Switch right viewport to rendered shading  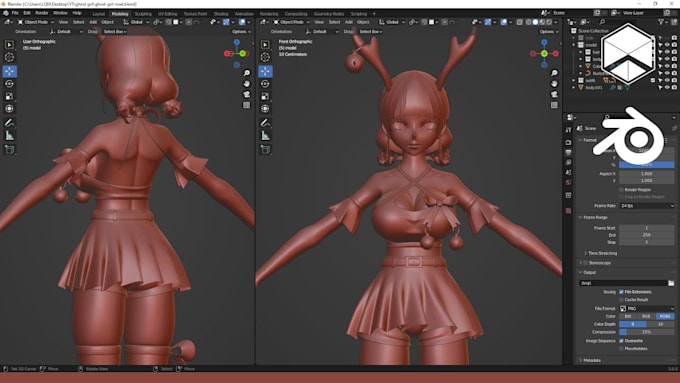(549, 22)
